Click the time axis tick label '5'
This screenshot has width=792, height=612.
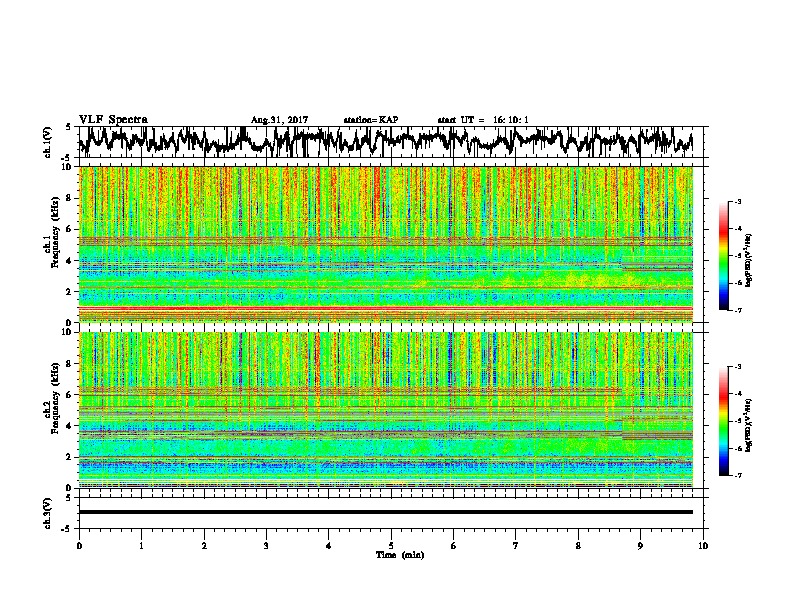(391, 546)
